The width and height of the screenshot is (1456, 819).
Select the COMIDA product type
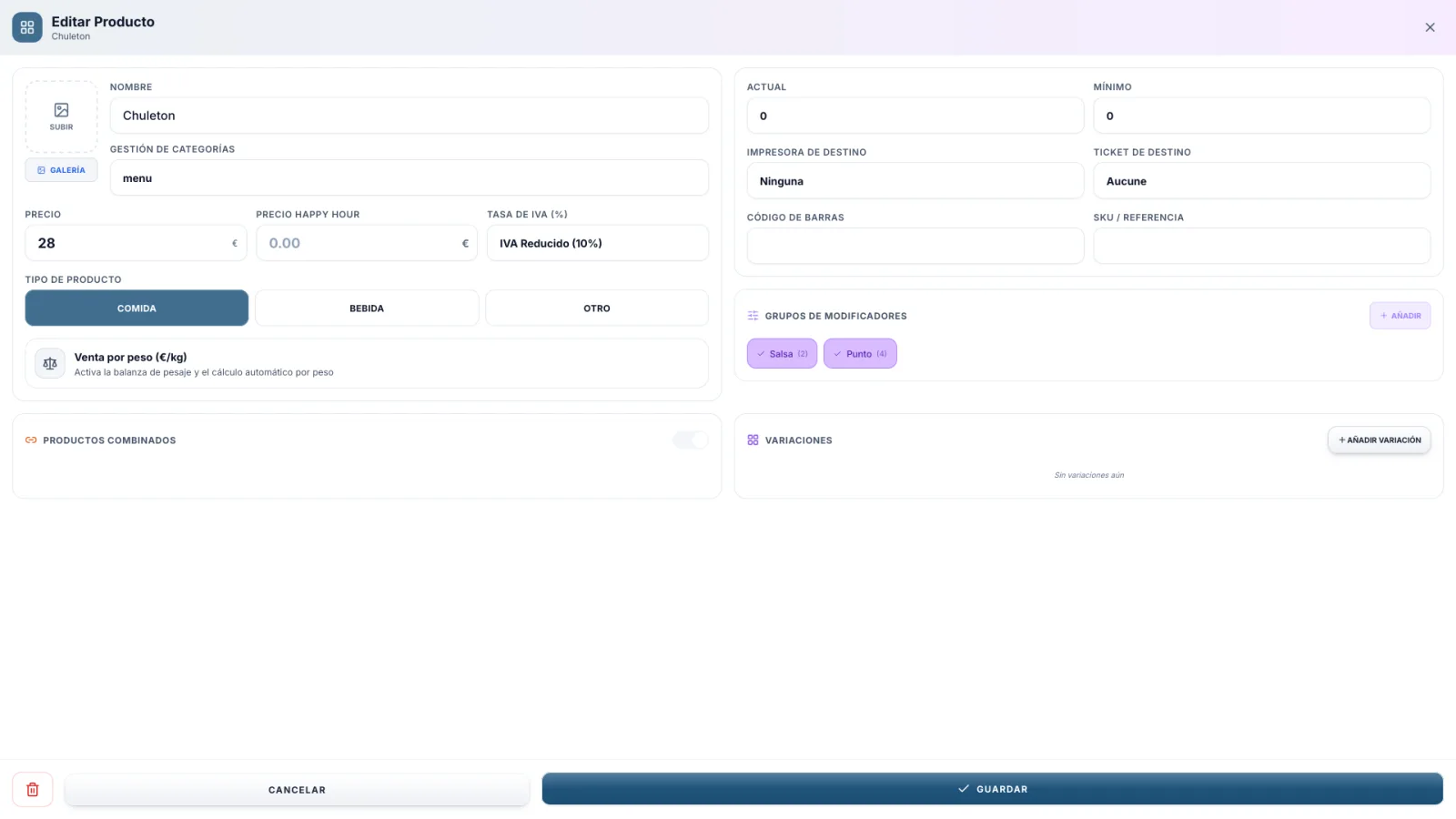tap(136, 308)
